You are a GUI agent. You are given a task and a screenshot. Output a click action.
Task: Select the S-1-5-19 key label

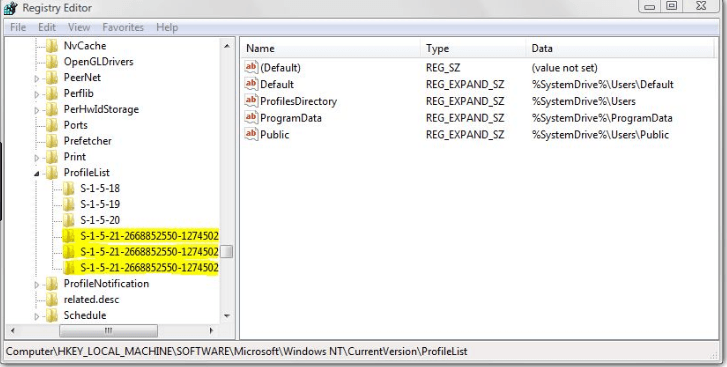click(x=100, y=204)
